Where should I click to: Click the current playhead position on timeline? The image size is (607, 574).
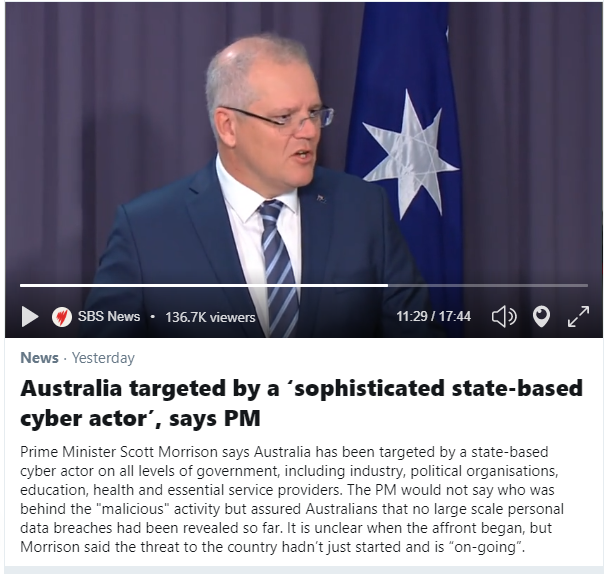[x=388, y=286]
